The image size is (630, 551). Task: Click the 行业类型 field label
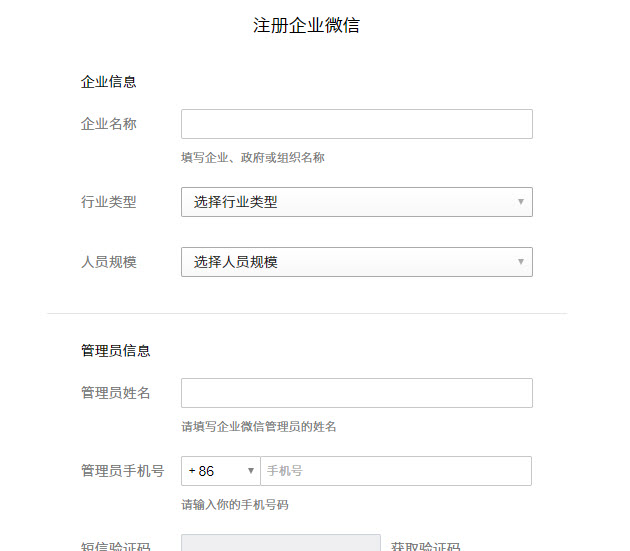[x=108, y=202]
